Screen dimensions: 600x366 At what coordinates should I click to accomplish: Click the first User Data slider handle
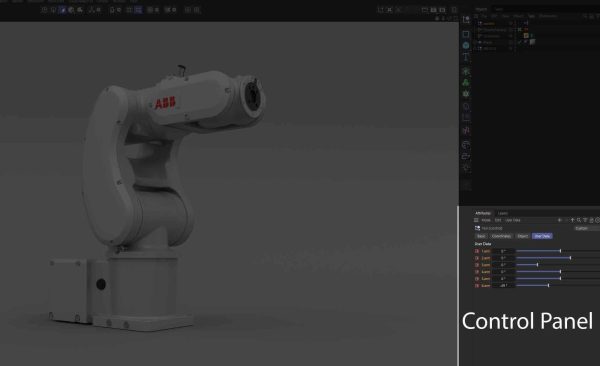(561, 251)
